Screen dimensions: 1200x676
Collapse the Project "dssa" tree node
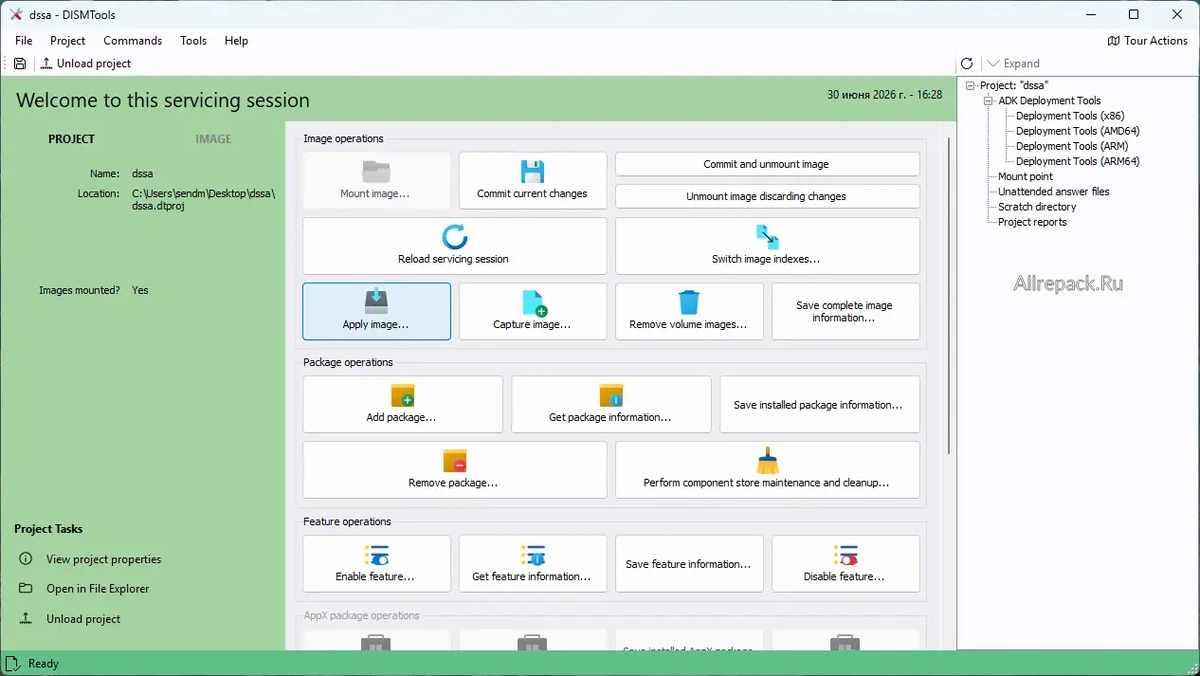[971, 86]
